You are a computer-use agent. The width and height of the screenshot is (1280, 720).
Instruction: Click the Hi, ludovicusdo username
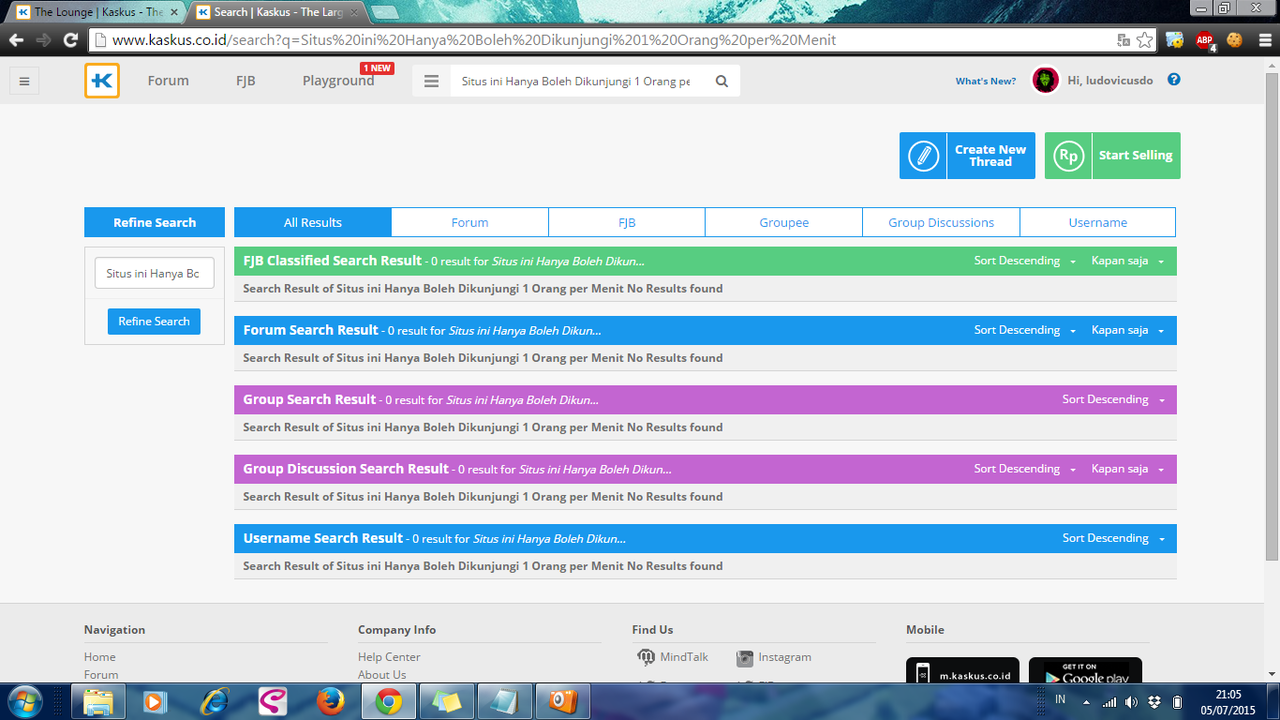click(1110, 81)
